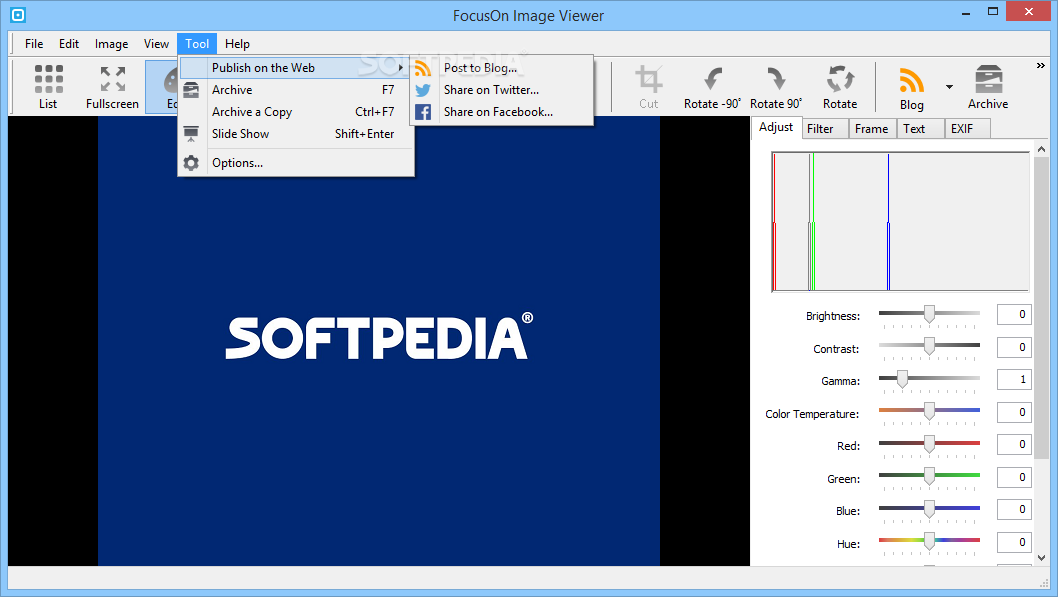Click the RGB histogram display
This screenshot has height=597, width=1058.
[901, 222]
